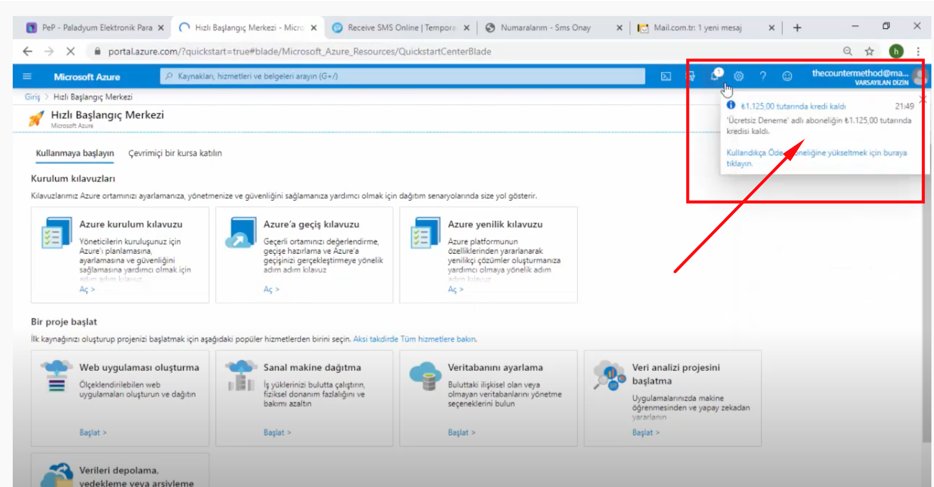Click the Kullandıkça Öde upgrade link
Image resolution: width=934 pixels, height=487 pixels.
817,158
